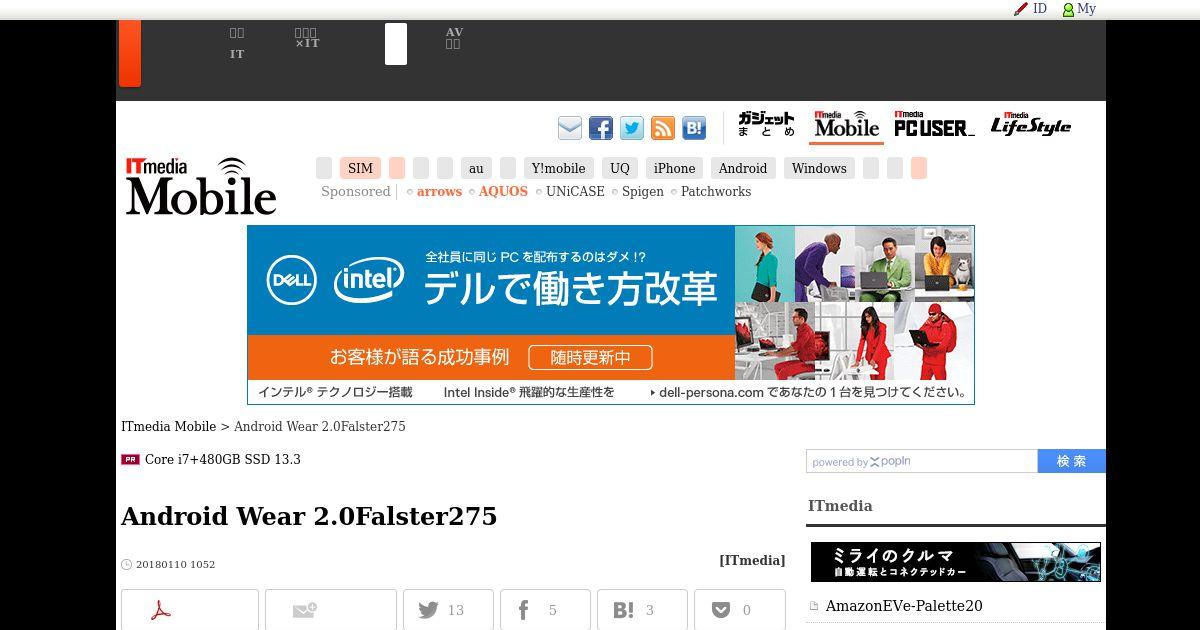Screen dimensions: 1200x630
Task: Open the Spigen sponsored link
Action: tap(643, 192)
